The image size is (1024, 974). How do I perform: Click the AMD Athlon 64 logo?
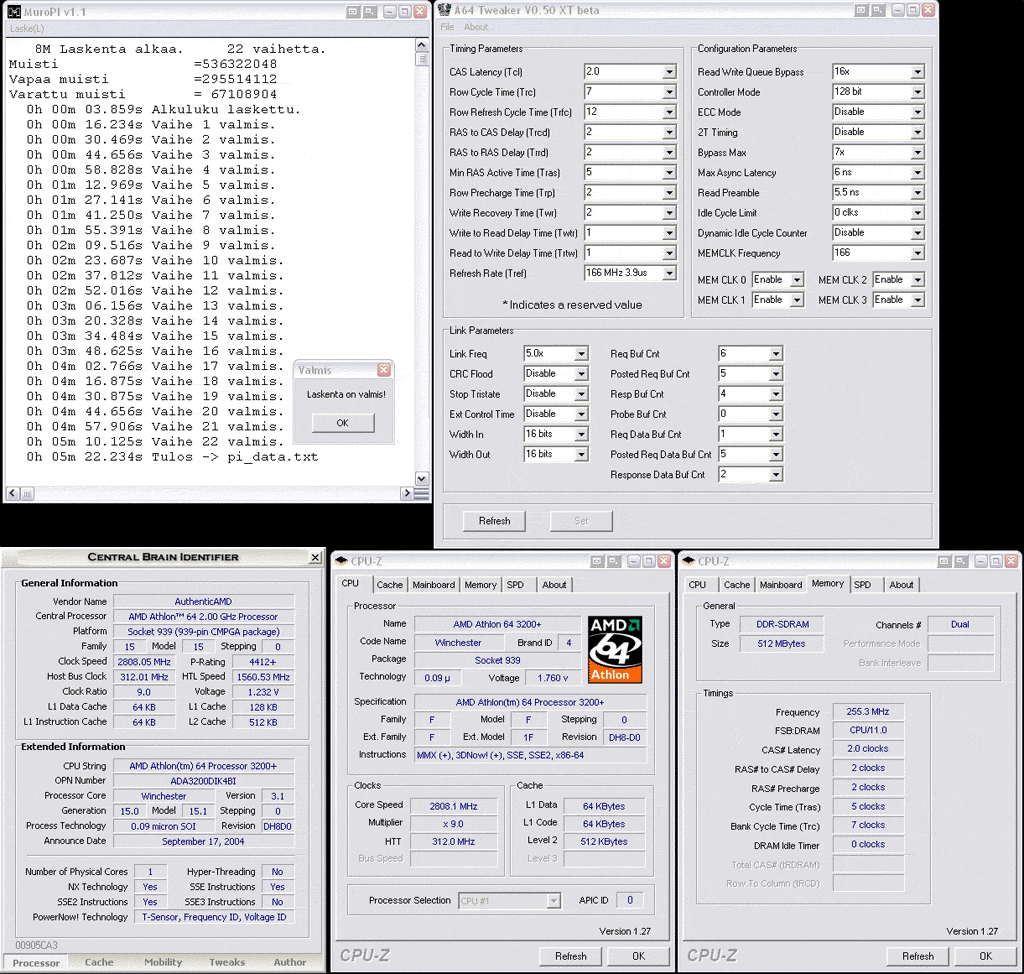tap(614, 649)
